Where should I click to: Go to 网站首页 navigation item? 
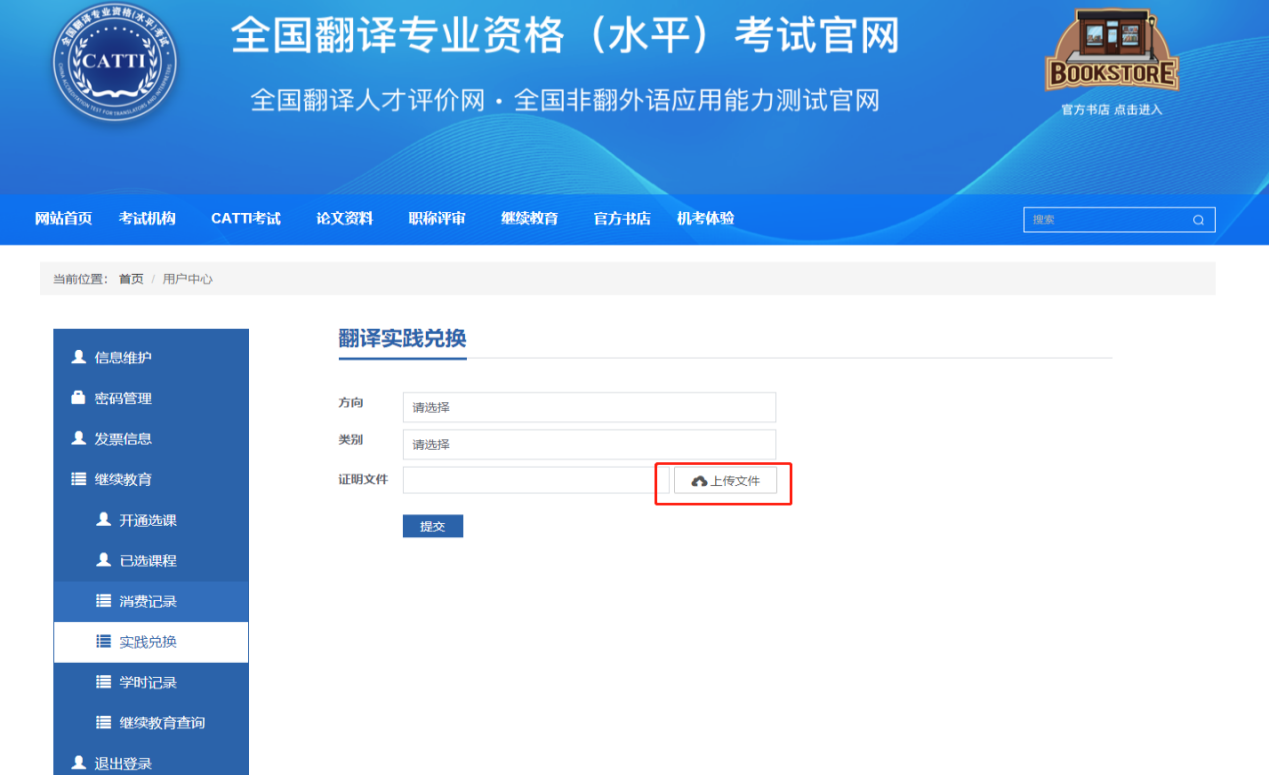[63, 218]
